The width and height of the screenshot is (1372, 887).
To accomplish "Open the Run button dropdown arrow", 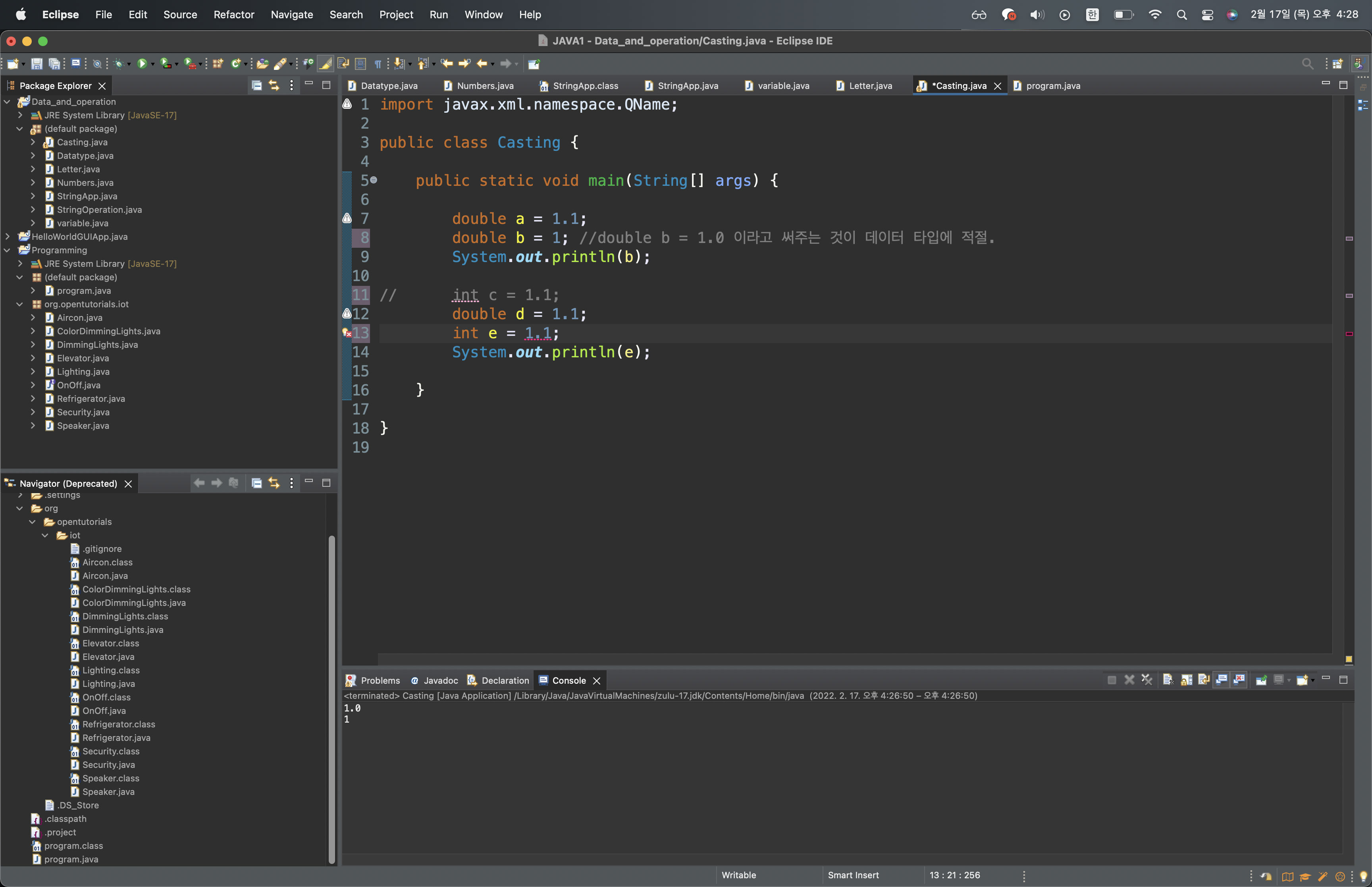I will (153, 64).
